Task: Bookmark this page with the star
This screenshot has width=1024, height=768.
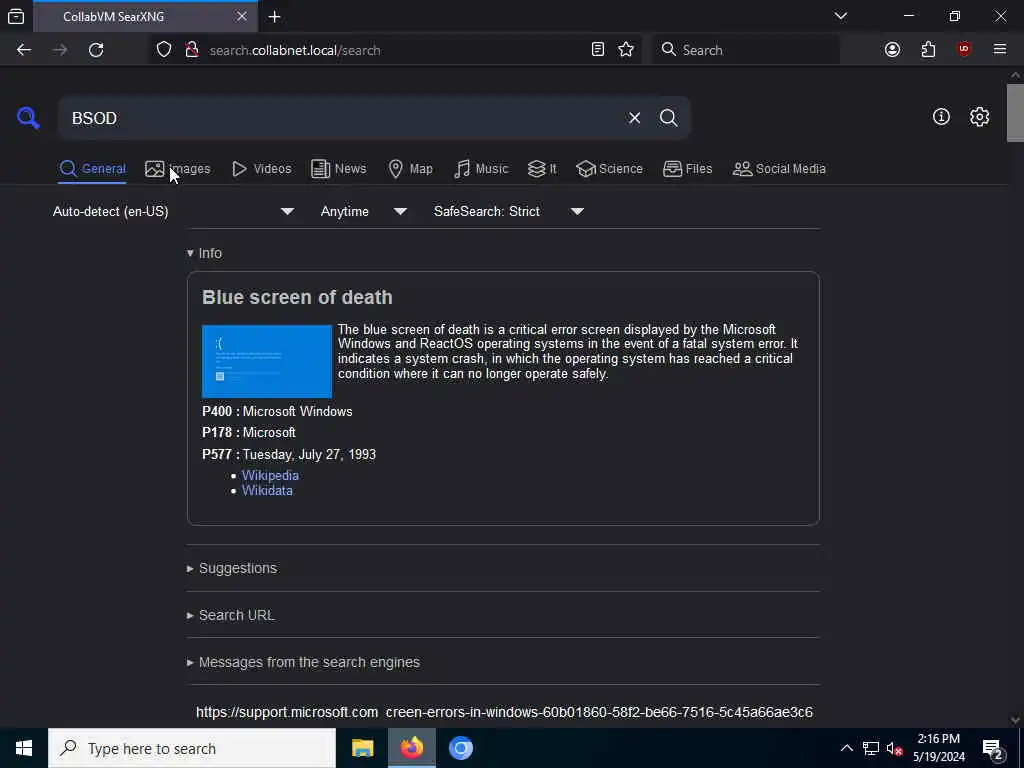Action: [x=626, y=50]
